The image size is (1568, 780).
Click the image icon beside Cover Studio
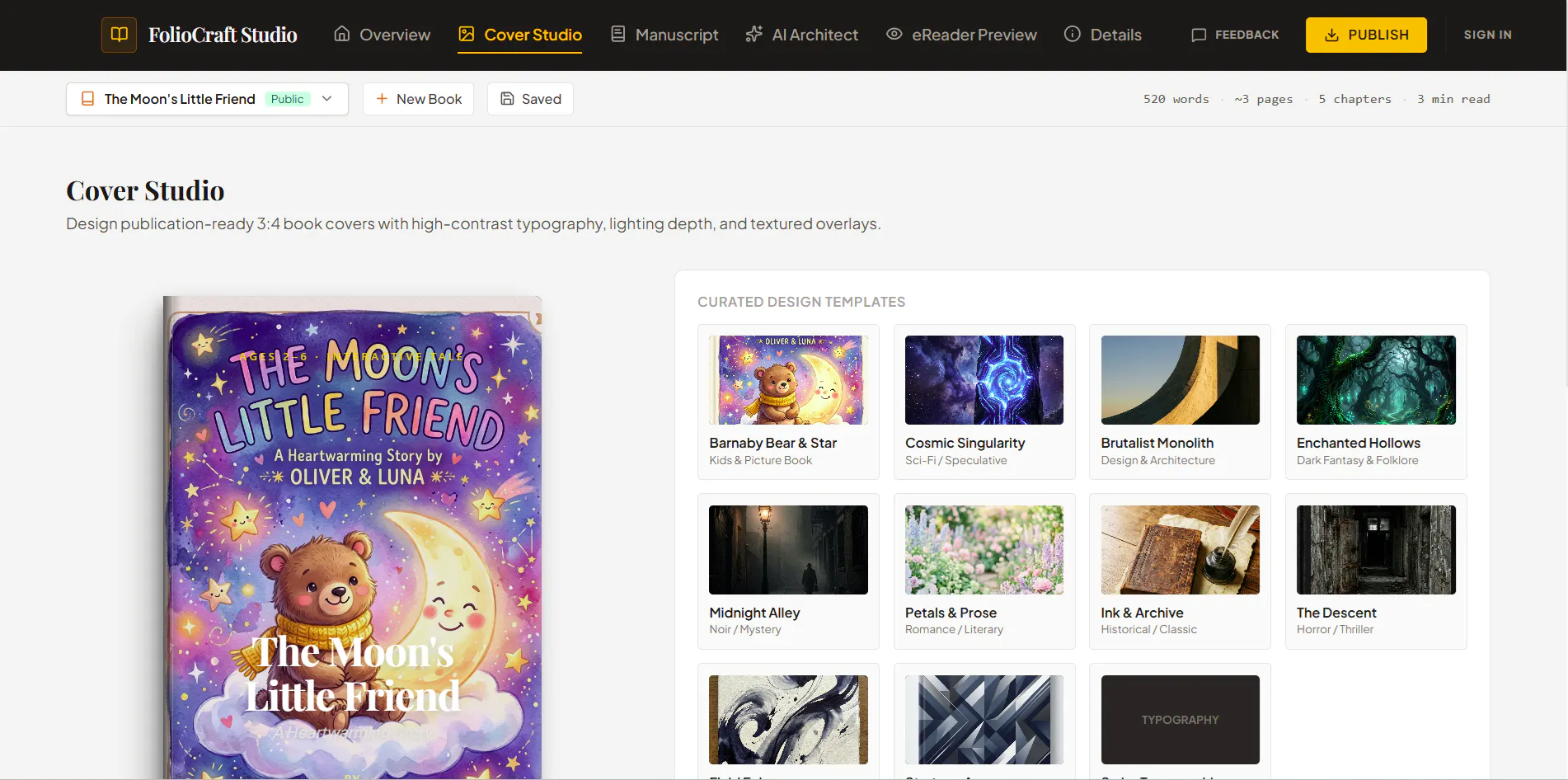tap(467, 34)
